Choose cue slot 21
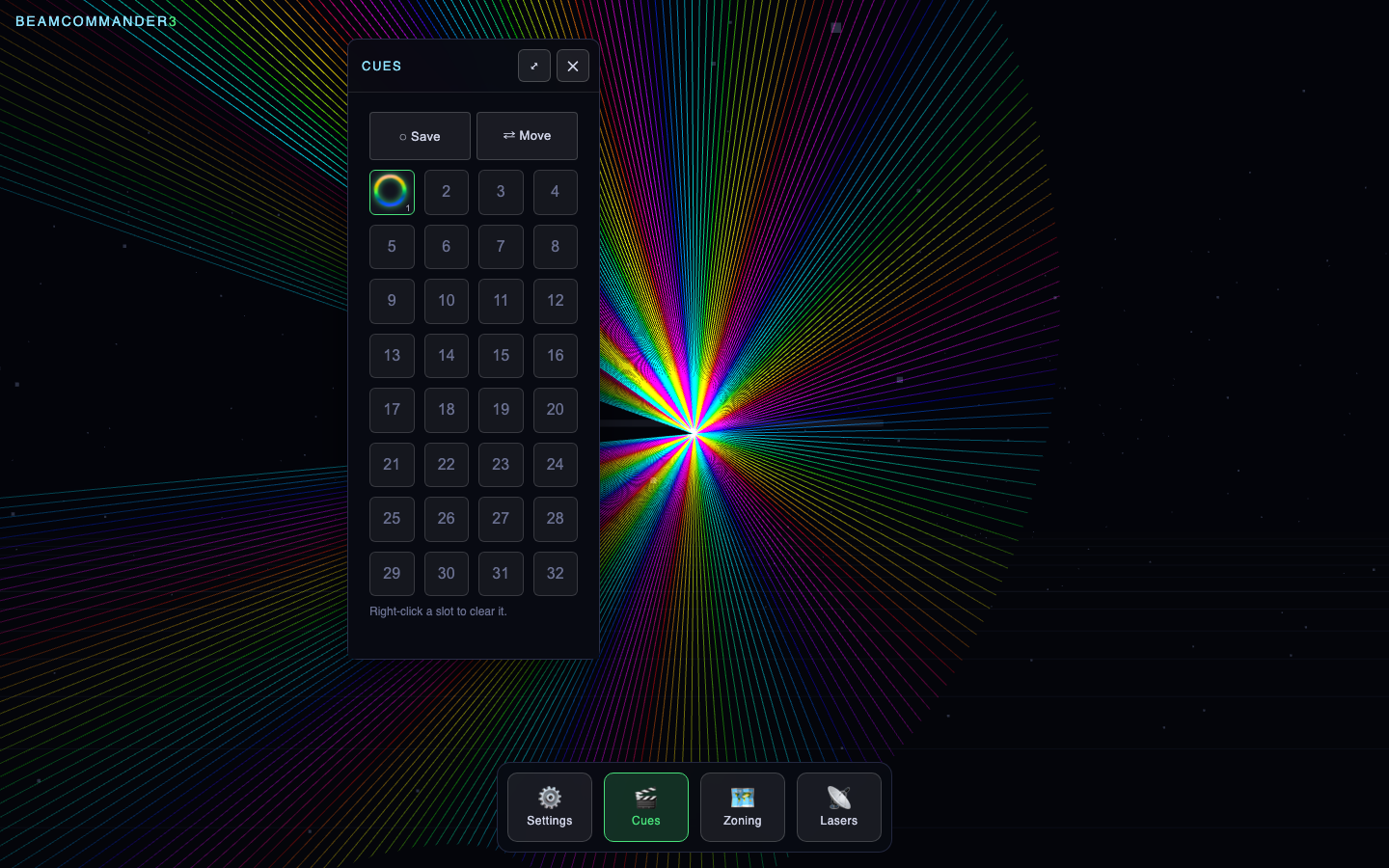This screenshot has height=868, width=1389. (392, 465)
